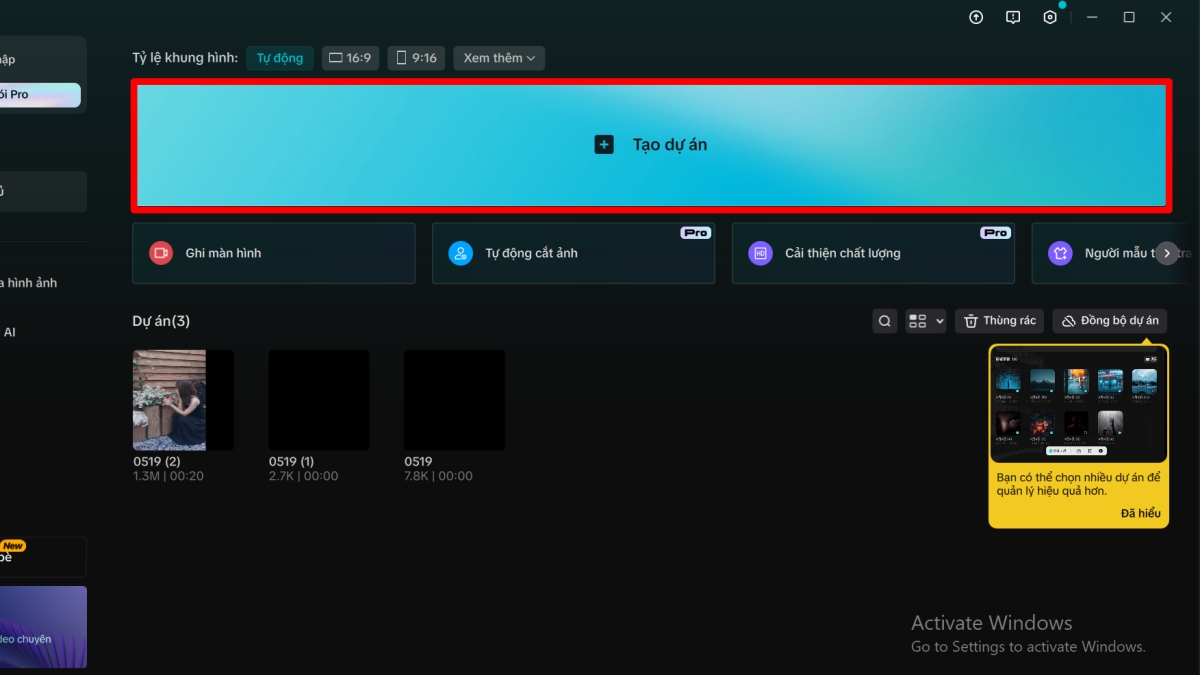The image size is (1200, 675).
Task: Open the project view layout dropdown
Action: point(925,320)
